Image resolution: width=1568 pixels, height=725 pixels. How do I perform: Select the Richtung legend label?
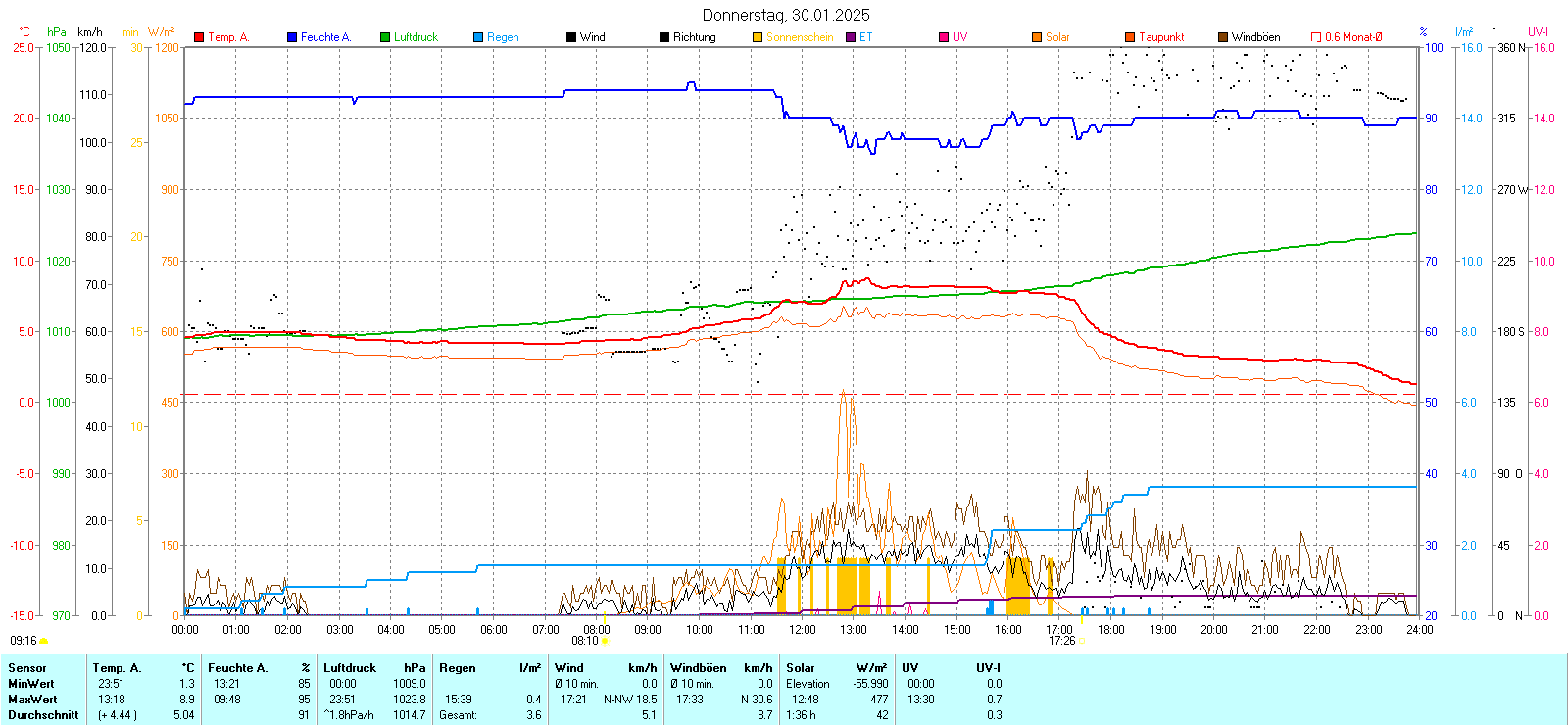coord(694,37)
